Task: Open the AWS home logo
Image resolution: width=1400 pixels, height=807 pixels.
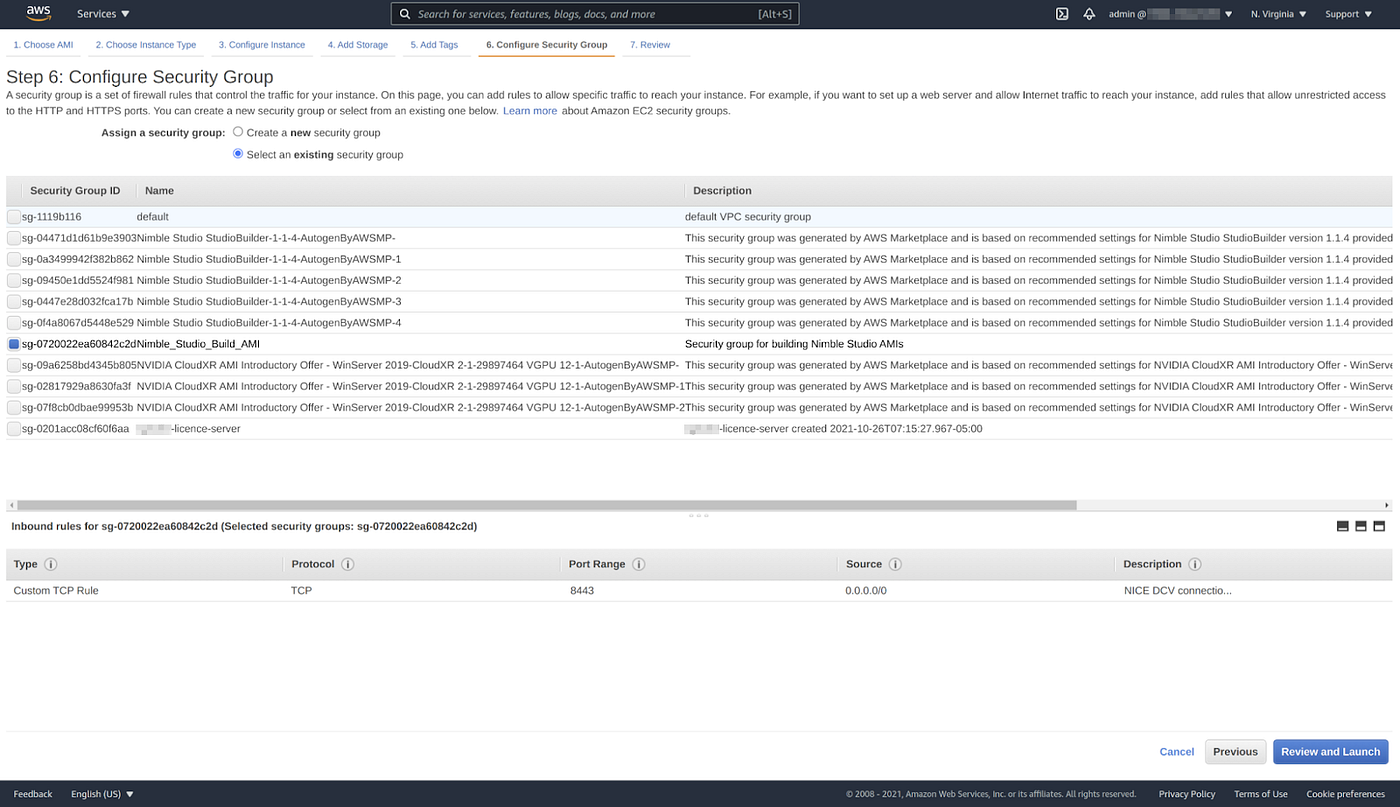Action: click(39, 13)
